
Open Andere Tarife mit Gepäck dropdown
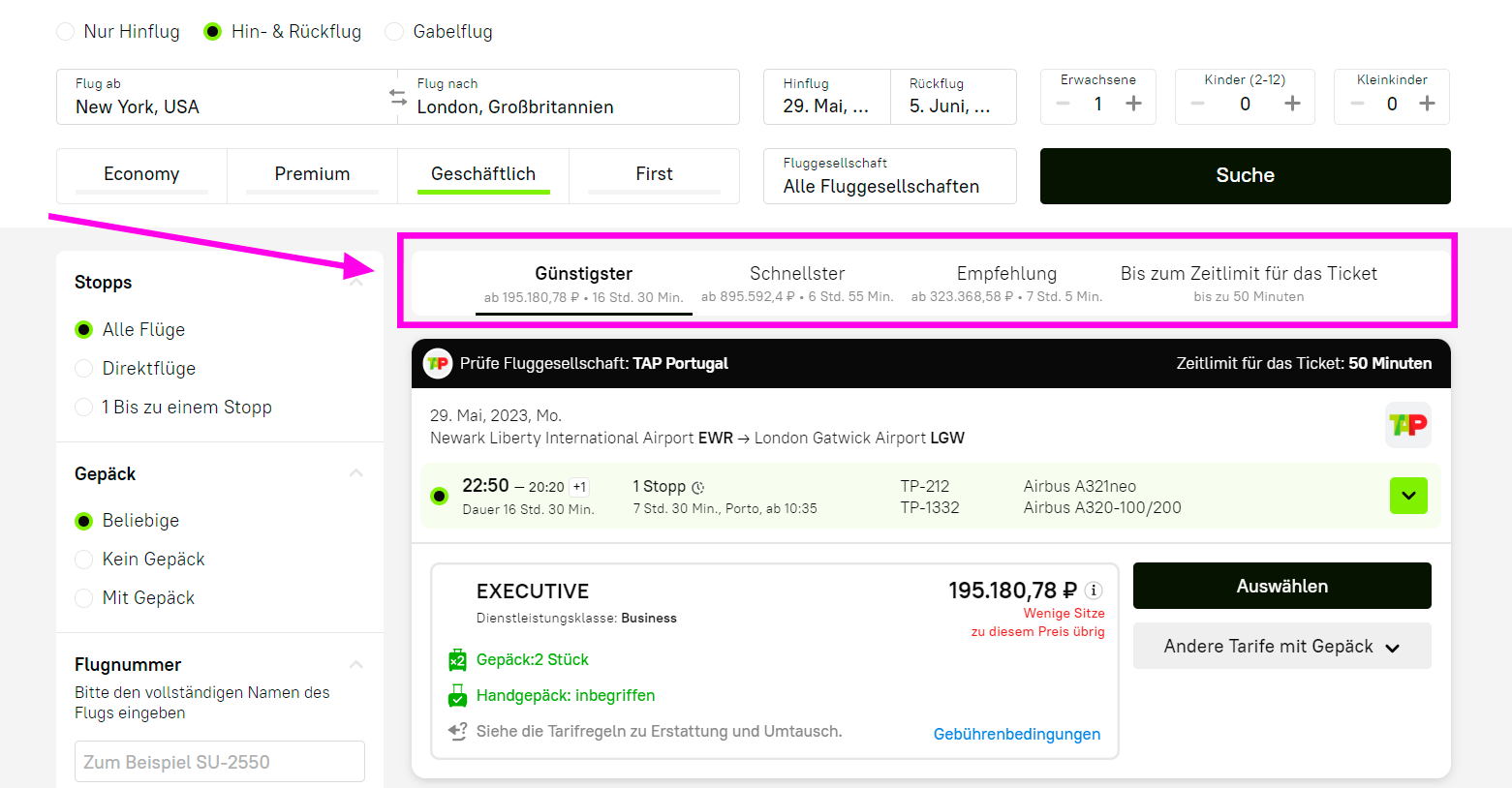tap(1281, 646)
